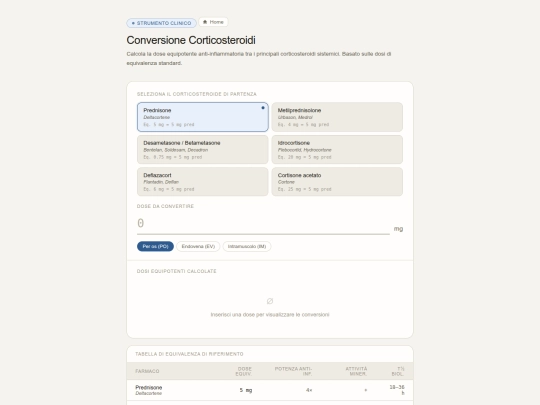
Task: Choose Deflazacort card
Action: 202,182
